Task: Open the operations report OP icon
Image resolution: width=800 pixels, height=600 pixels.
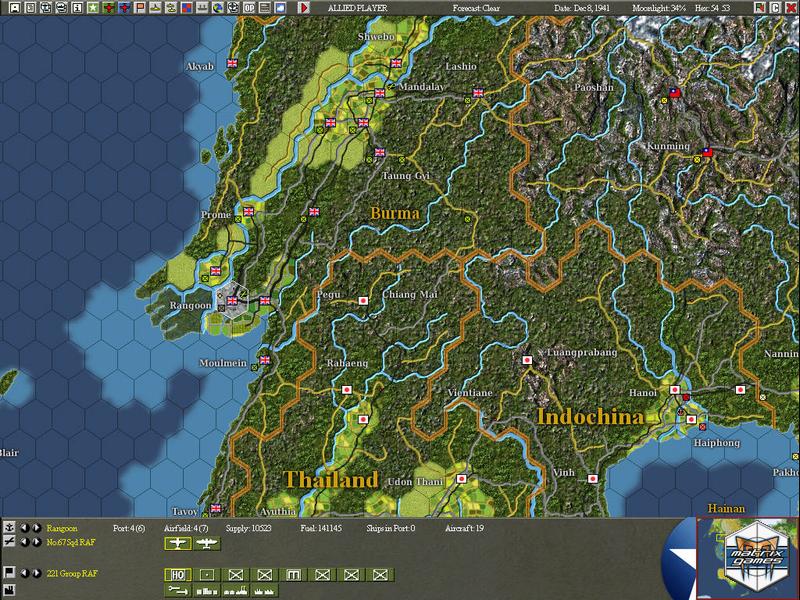Action: (x=248, y=8)
